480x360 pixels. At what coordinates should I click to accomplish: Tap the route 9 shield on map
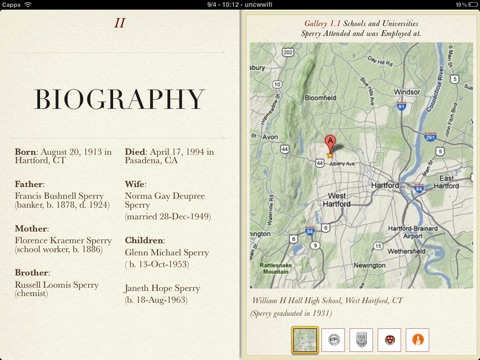315,246
